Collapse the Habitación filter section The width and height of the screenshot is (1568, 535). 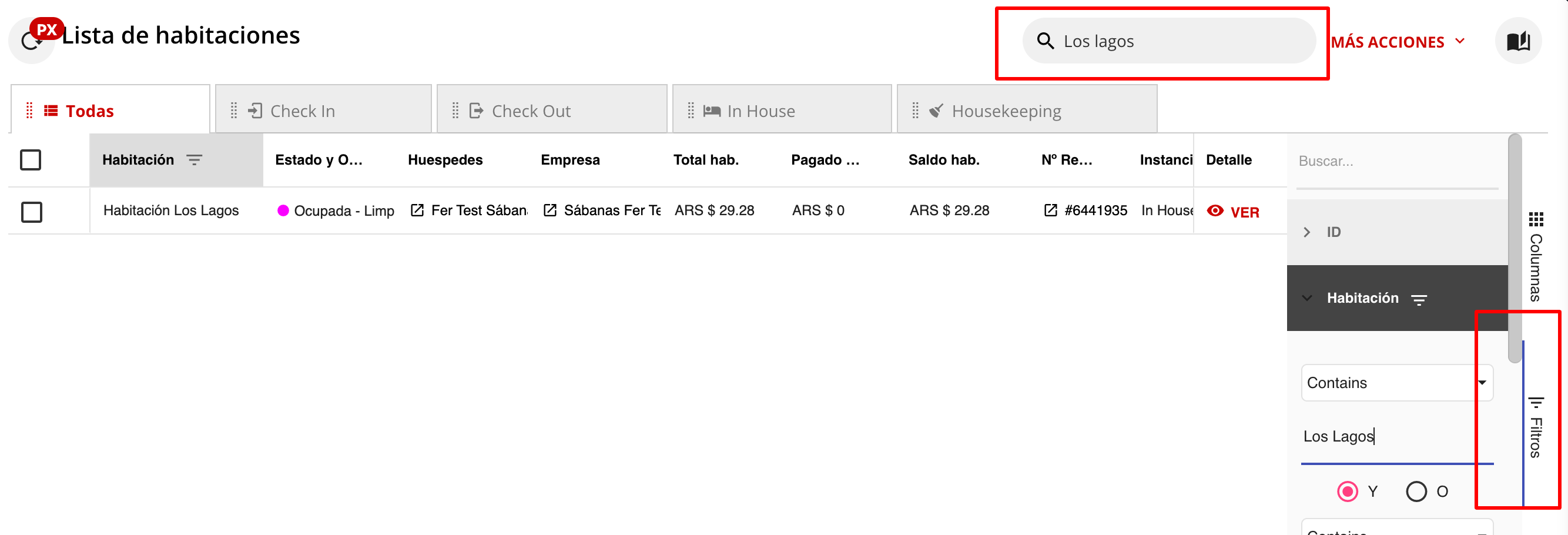1306,298
